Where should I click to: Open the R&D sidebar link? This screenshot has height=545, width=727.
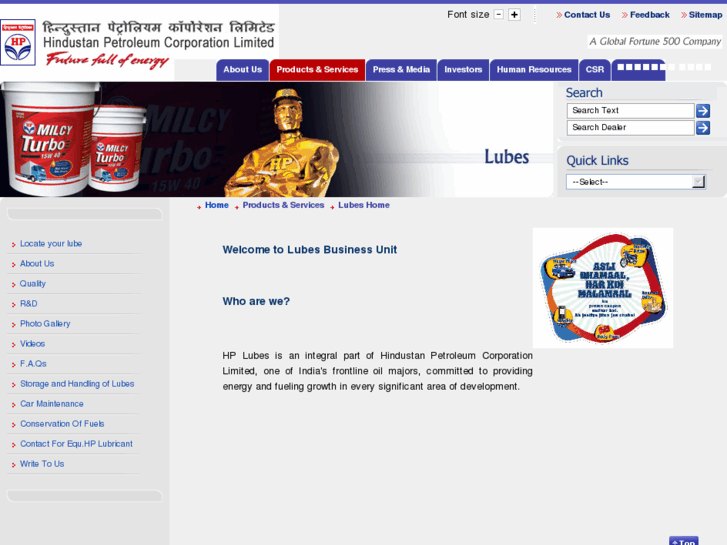pyautogui.click(x=29, y=303)
